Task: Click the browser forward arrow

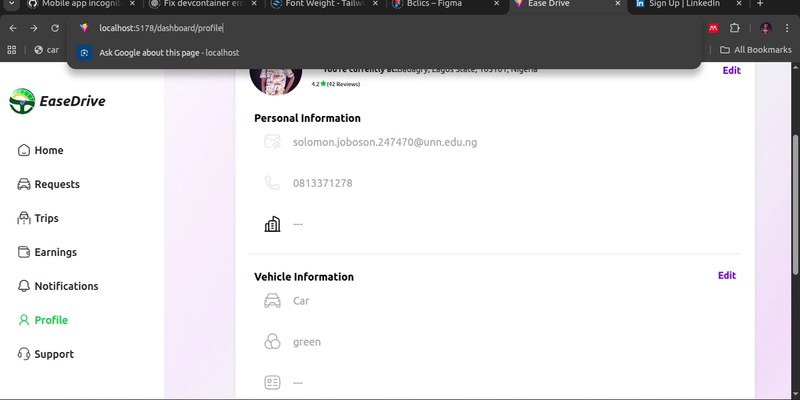Action: tap(34, 28)
